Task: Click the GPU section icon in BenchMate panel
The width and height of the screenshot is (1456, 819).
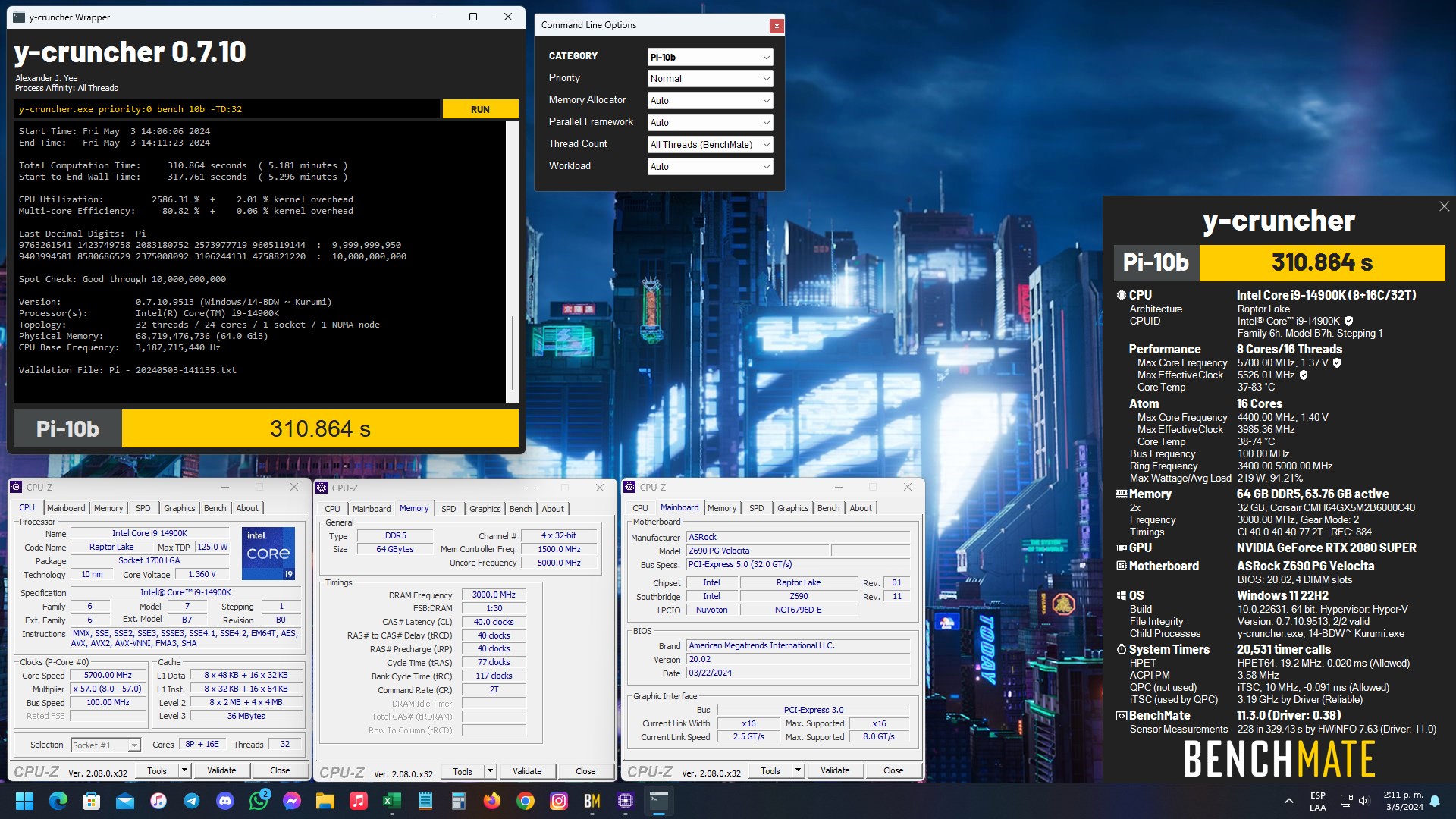Action: [1121, 548]
